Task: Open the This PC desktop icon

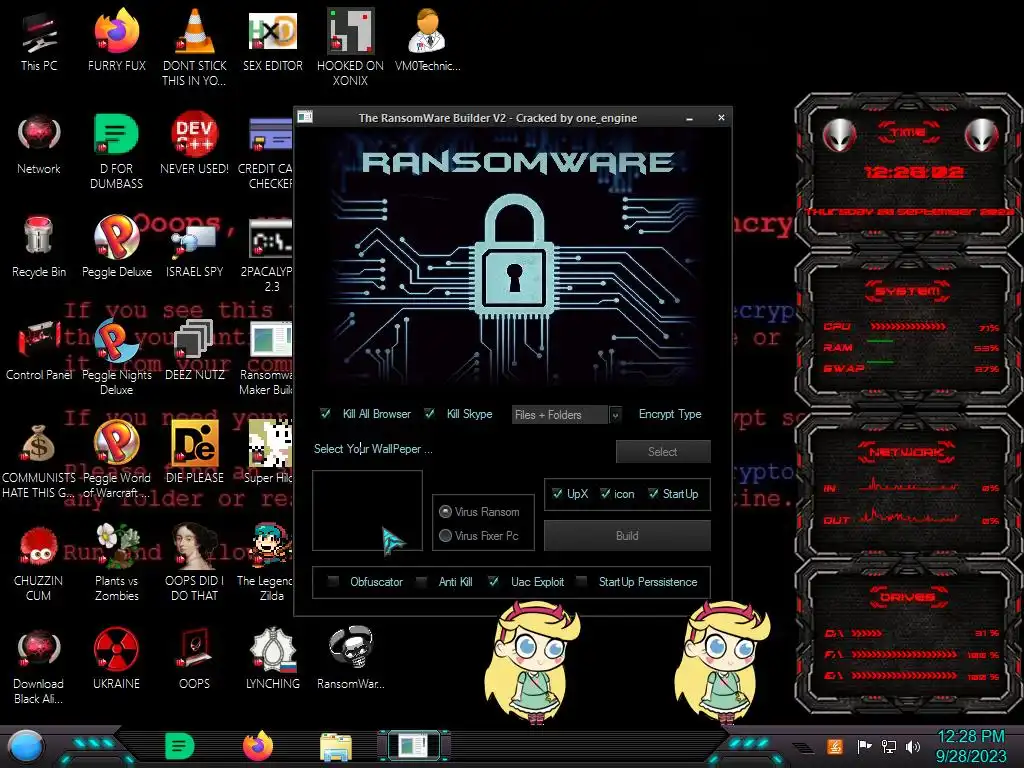Action: point(39,40)
